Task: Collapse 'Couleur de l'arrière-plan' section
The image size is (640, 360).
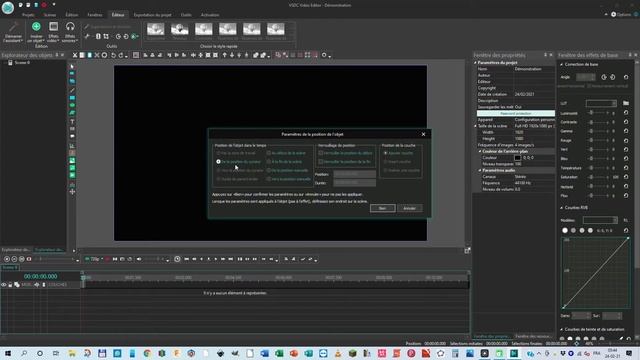Action: pos(480,151)
